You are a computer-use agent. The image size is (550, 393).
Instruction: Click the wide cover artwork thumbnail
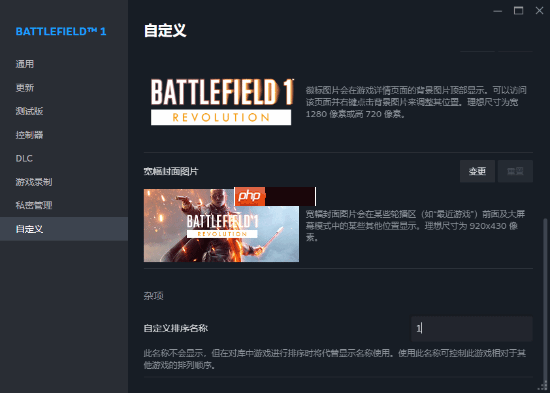coord(221,225)
